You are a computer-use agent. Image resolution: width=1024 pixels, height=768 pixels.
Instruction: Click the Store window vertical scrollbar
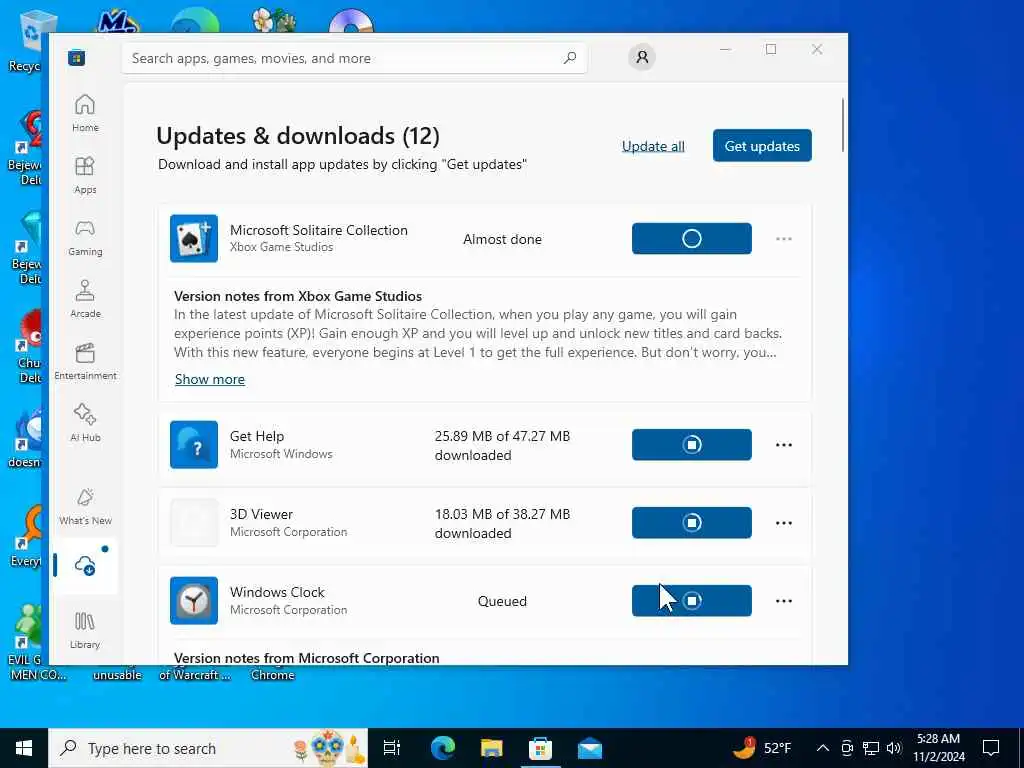coord(842,124)
